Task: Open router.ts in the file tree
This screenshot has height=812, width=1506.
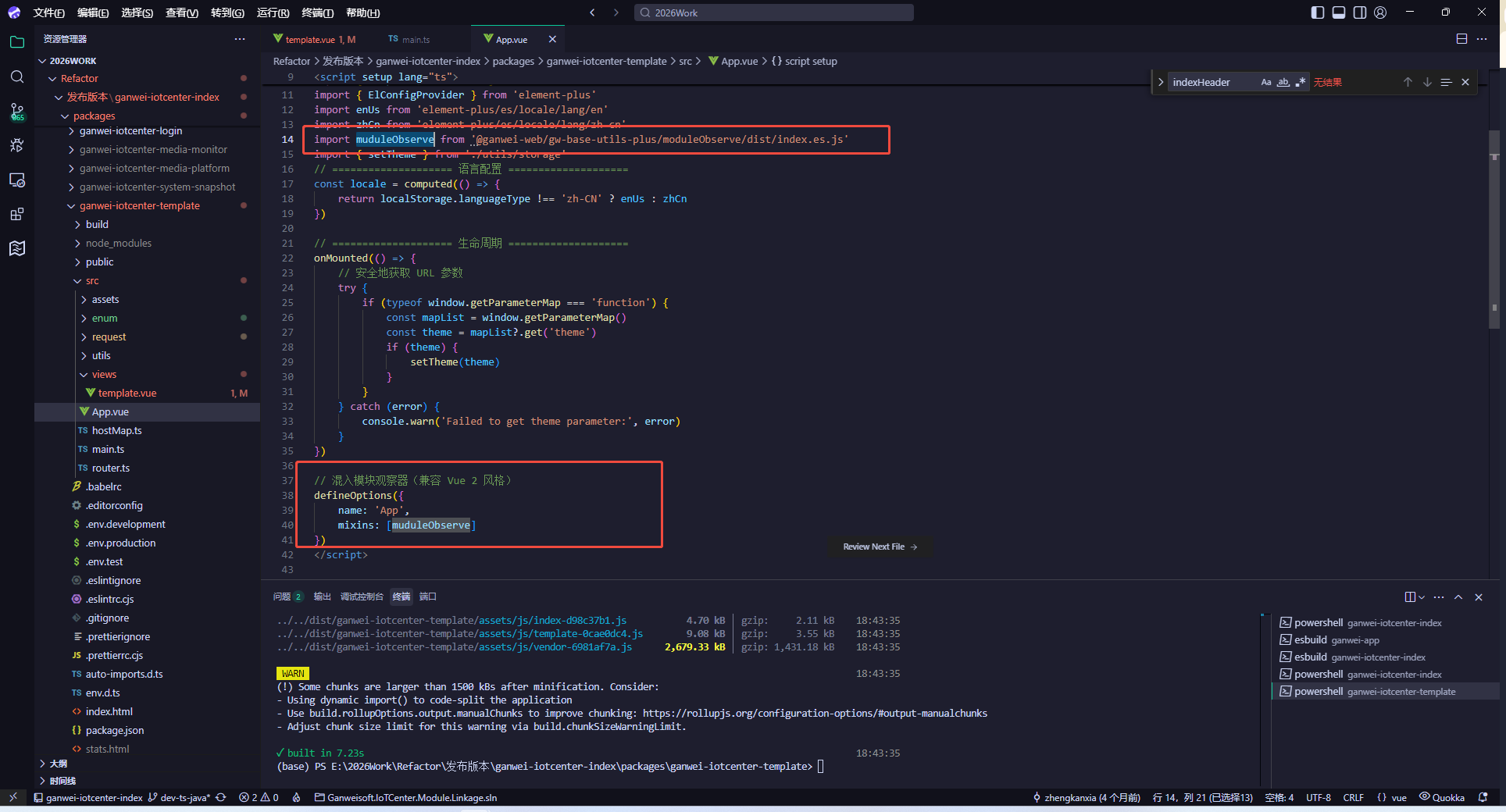Action: (x=111, y=468)
